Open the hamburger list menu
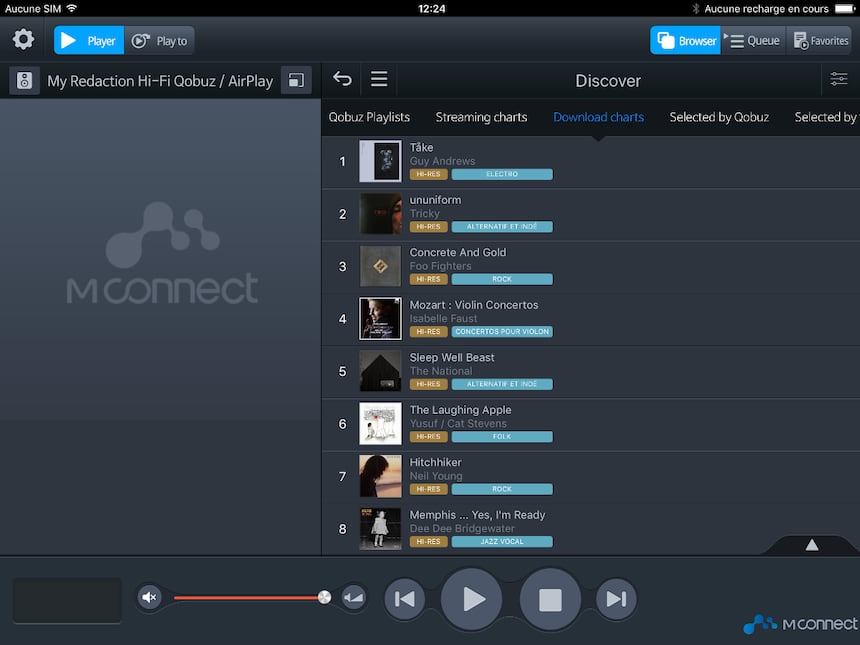The height and width of the screenshot is (645, 860). (379, 79)
